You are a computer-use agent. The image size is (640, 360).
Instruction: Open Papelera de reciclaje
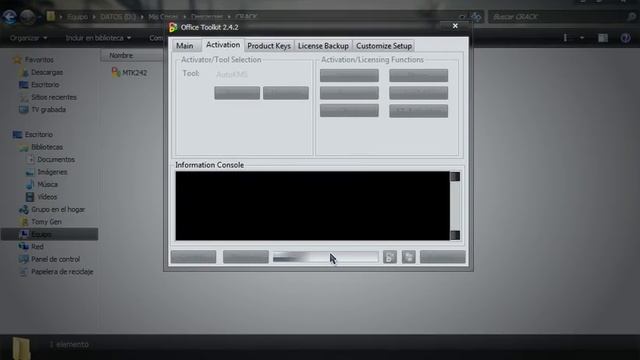pos(62,271)
